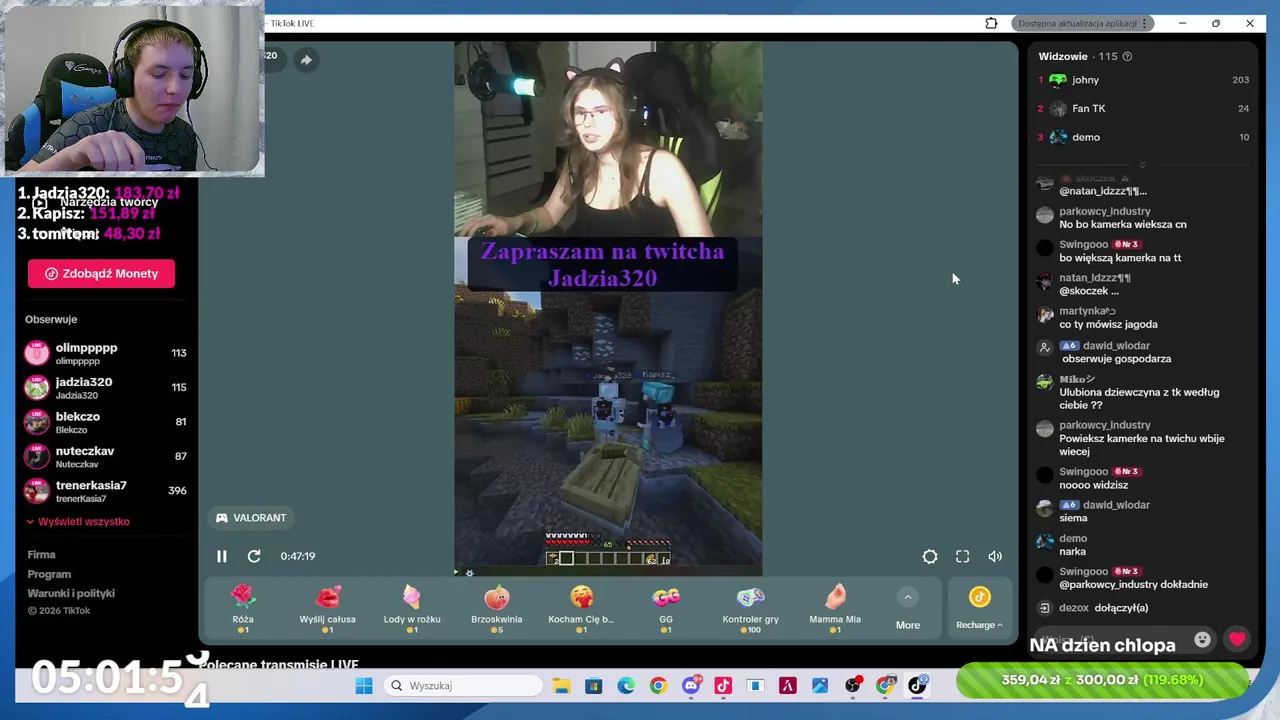Tap the heart like button in chat

(x=1237, y=639)
